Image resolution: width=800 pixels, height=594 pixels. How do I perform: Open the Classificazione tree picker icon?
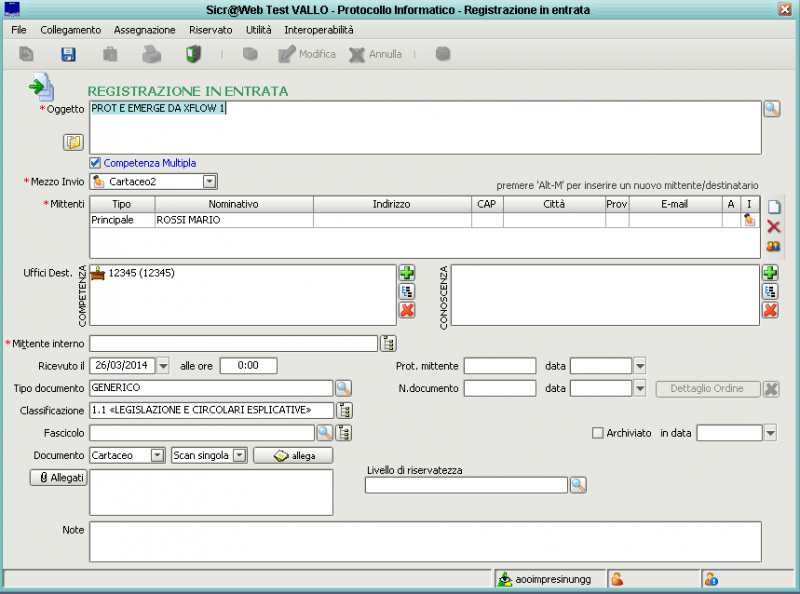345,410
